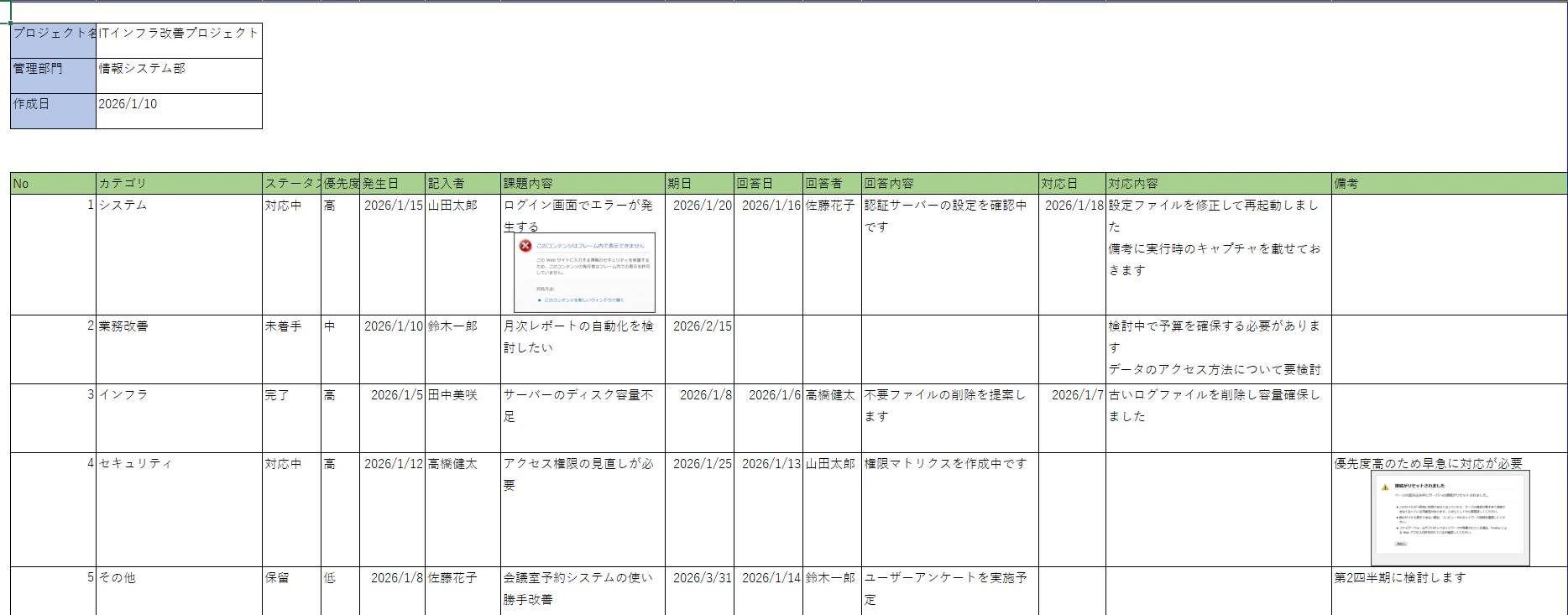Image resolution: width=1568 pixels, height=615 pixels.
Task: Click the カテゴリ column header cell
Action: coord(179,184)
